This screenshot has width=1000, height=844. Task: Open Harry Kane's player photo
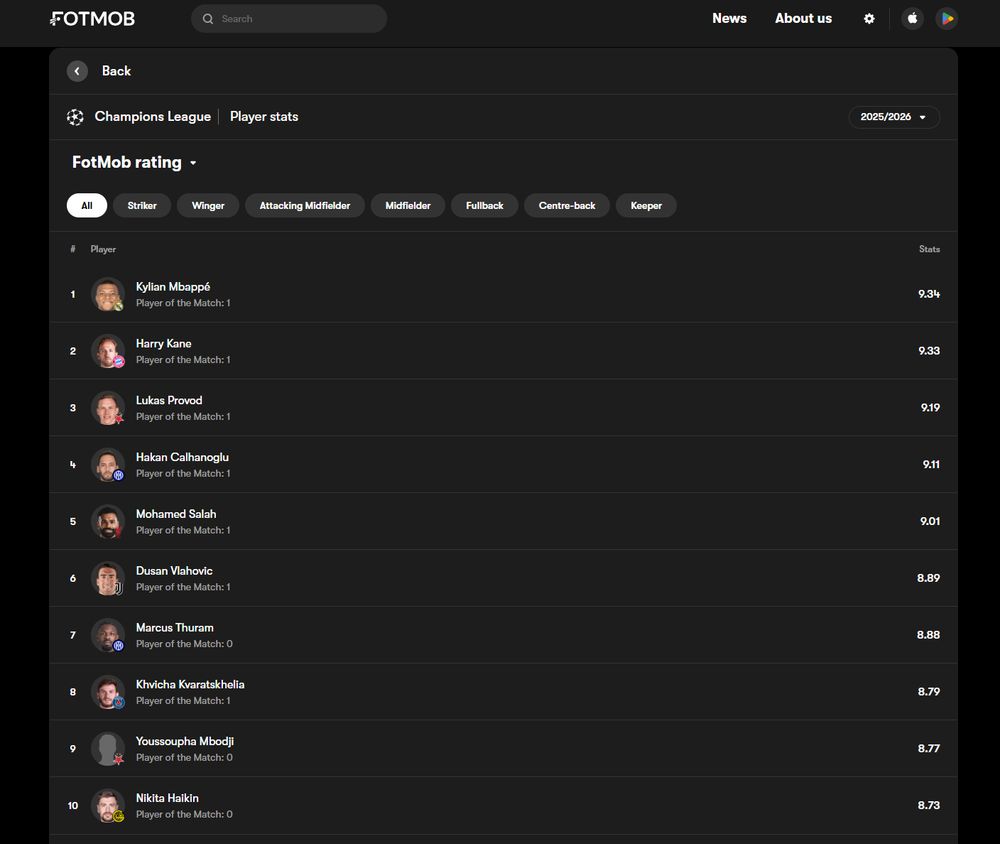point(108,351)
